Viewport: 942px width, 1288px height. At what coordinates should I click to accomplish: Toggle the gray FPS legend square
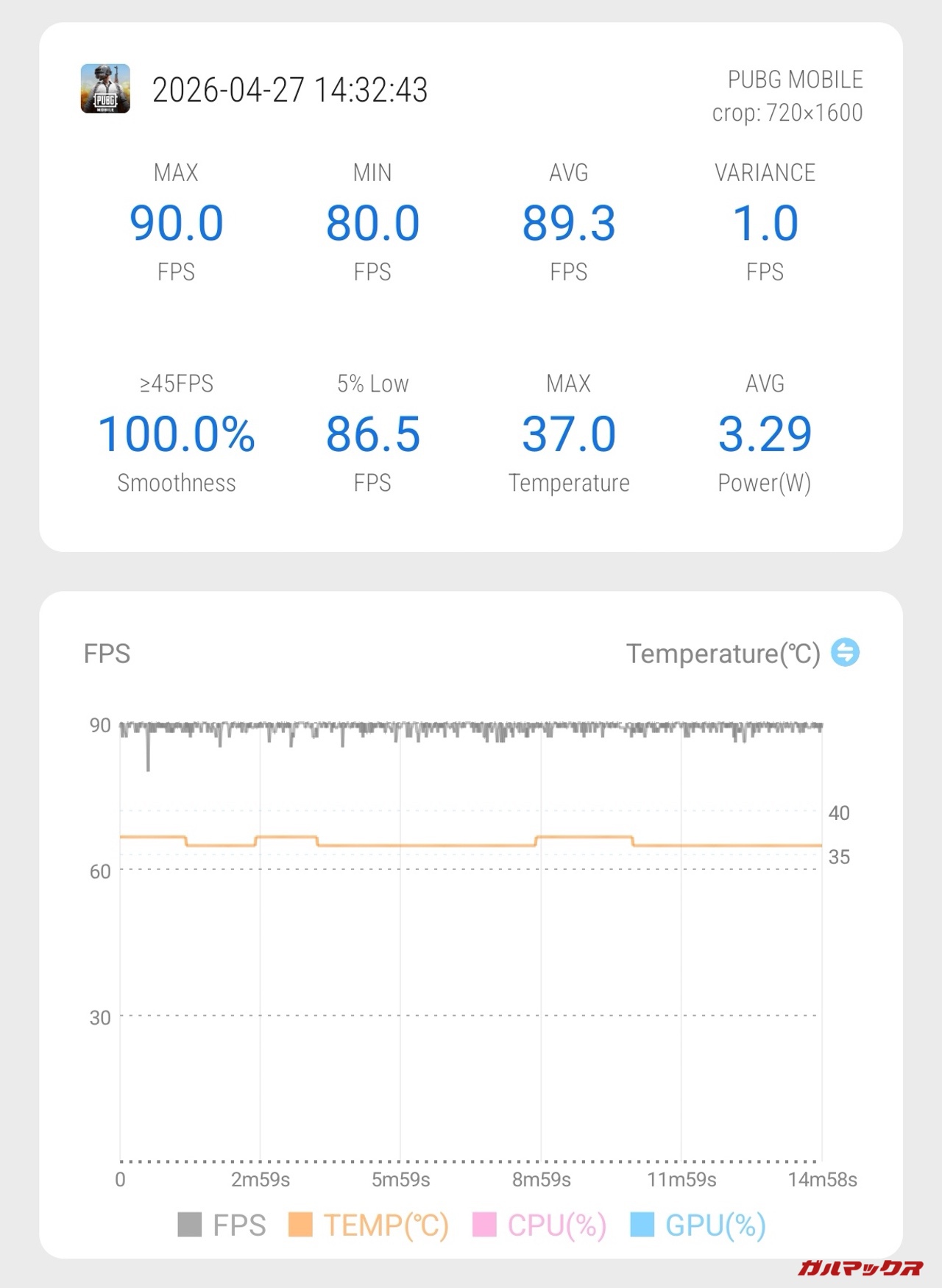tap(190, 1225)
